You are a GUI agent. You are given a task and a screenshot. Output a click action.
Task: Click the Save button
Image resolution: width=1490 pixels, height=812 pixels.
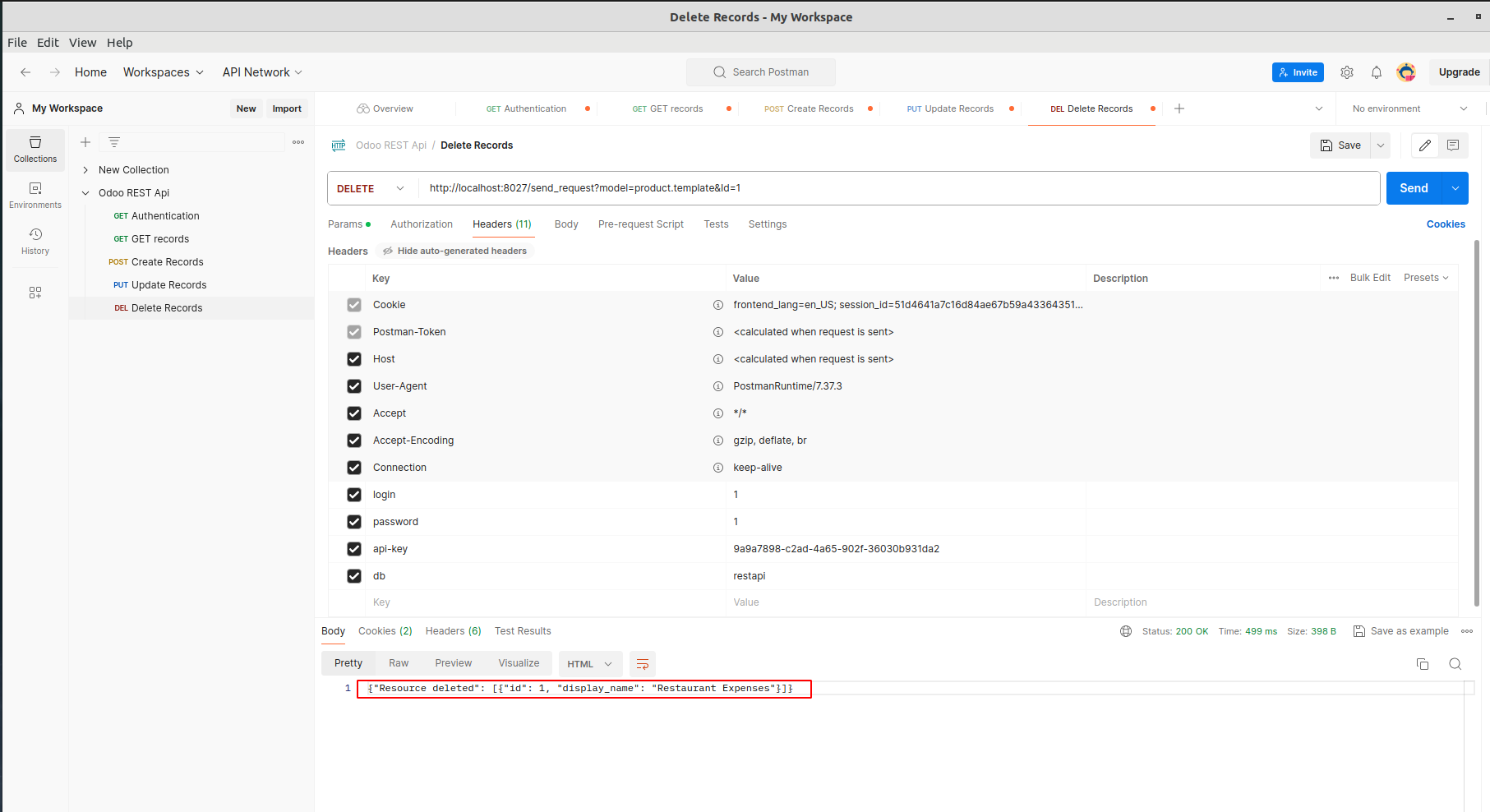tap(1340, 145)
